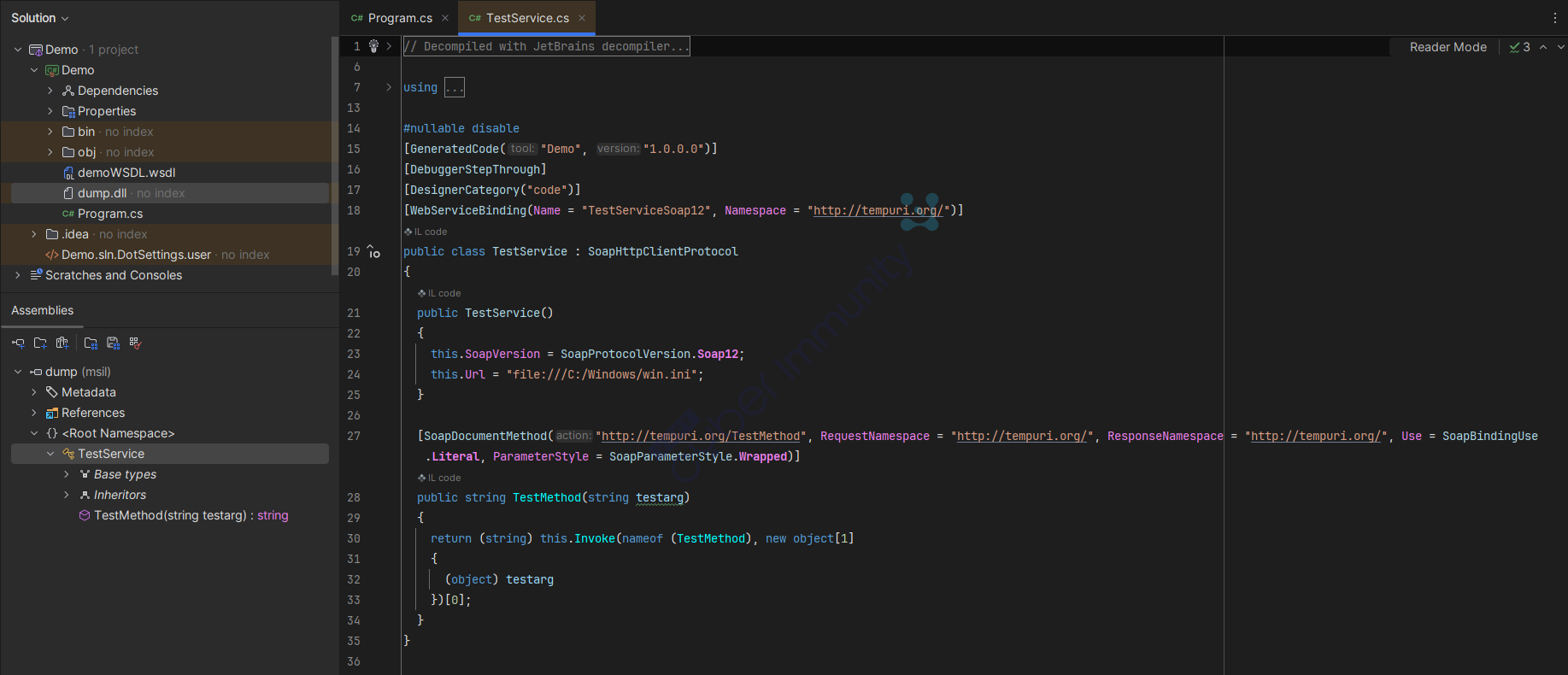Open the editor tabs three-dot options menu
The width and height of the screenshot is (1568, 675).
pyautogui.click(x=1554, y=18)
